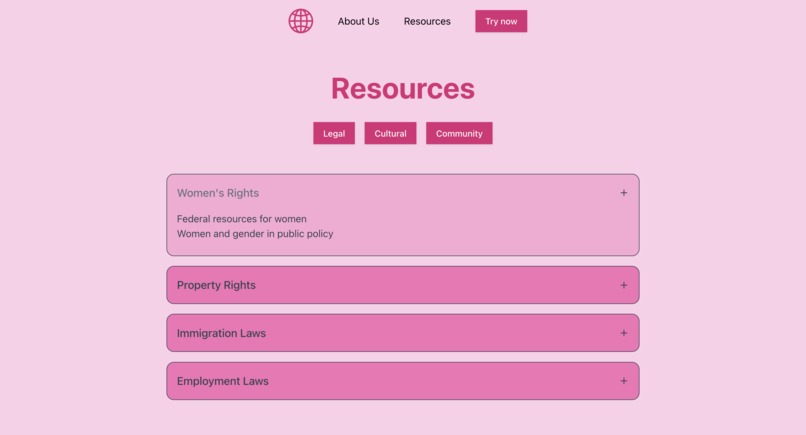Select the Cultural category tab
The height and width of the screenshot is (435, 806).
[391, 133]
